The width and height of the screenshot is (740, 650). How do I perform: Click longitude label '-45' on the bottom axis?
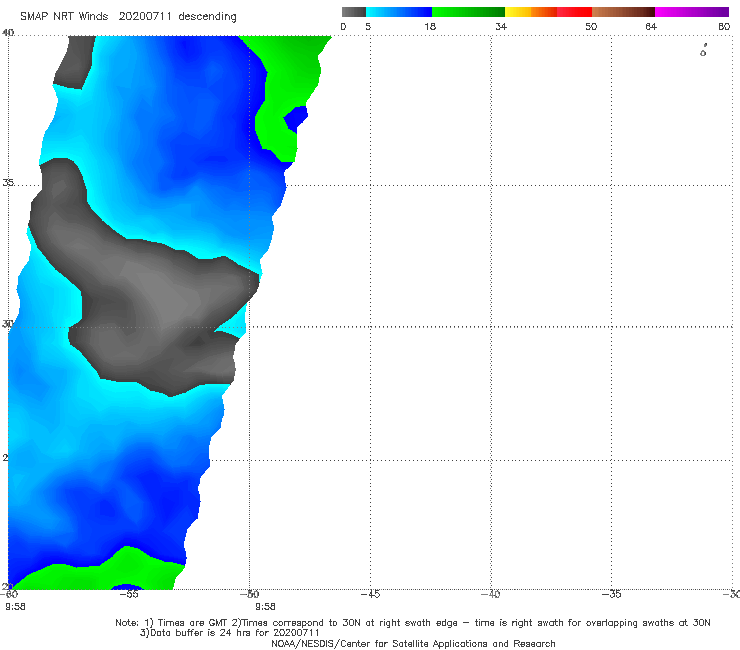(x=370, y=594)
